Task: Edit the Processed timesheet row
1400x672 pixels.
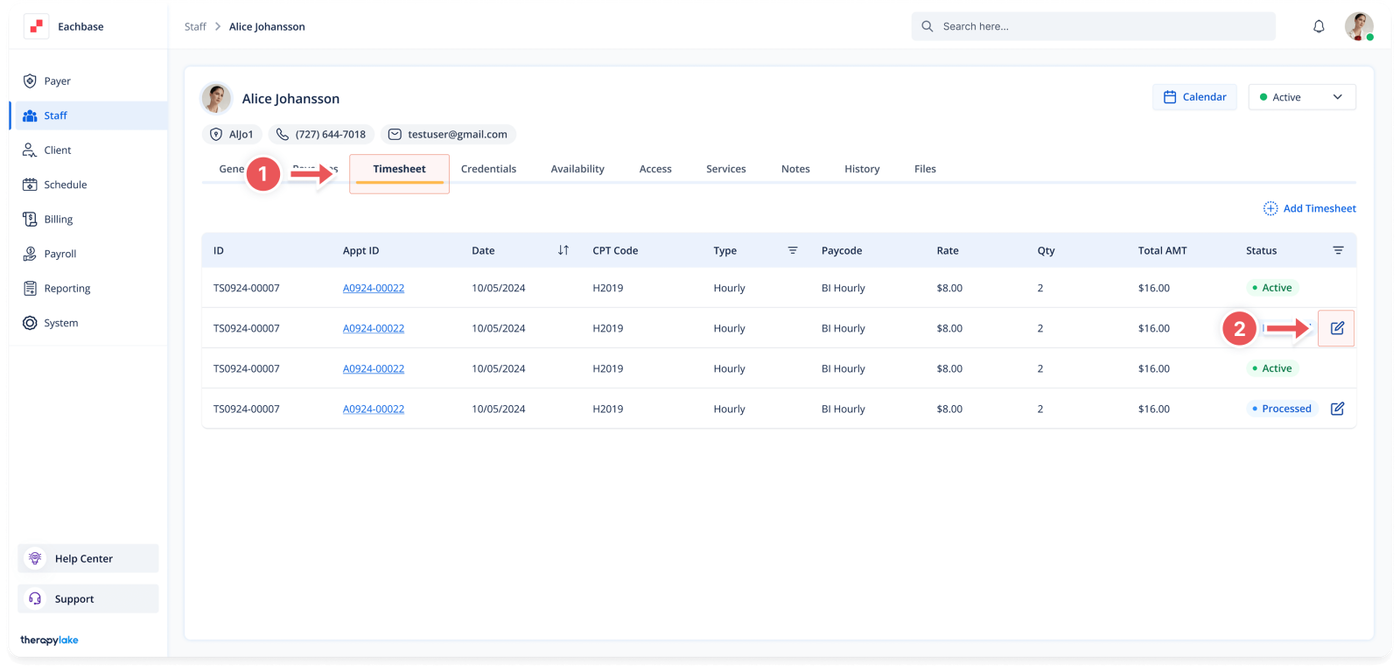Action: 1337,409
